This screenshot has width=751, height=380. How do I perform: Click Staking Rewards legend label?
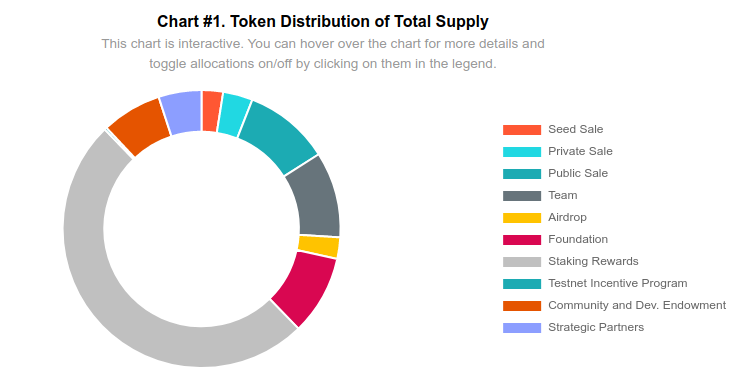pyautogui.click(x=593, y=261)
